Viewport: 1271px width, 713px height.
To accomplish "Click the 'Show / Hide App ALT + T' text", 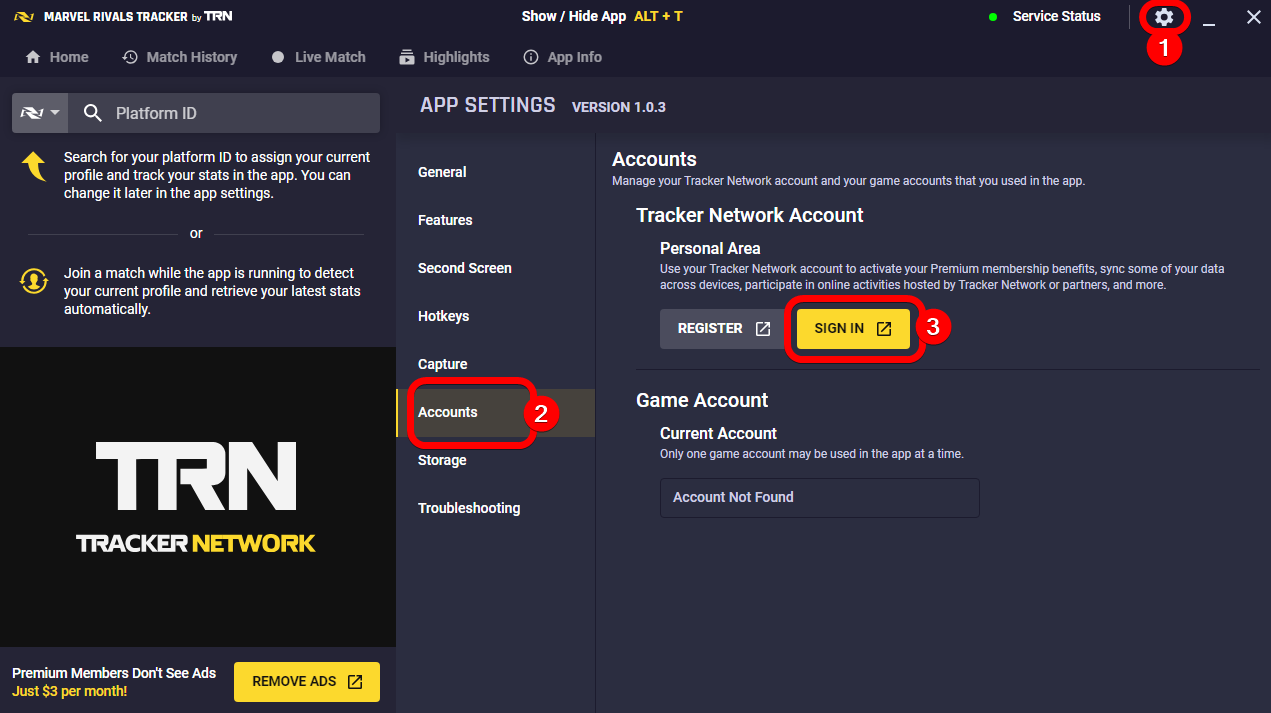I will click(x=602, y=17).
